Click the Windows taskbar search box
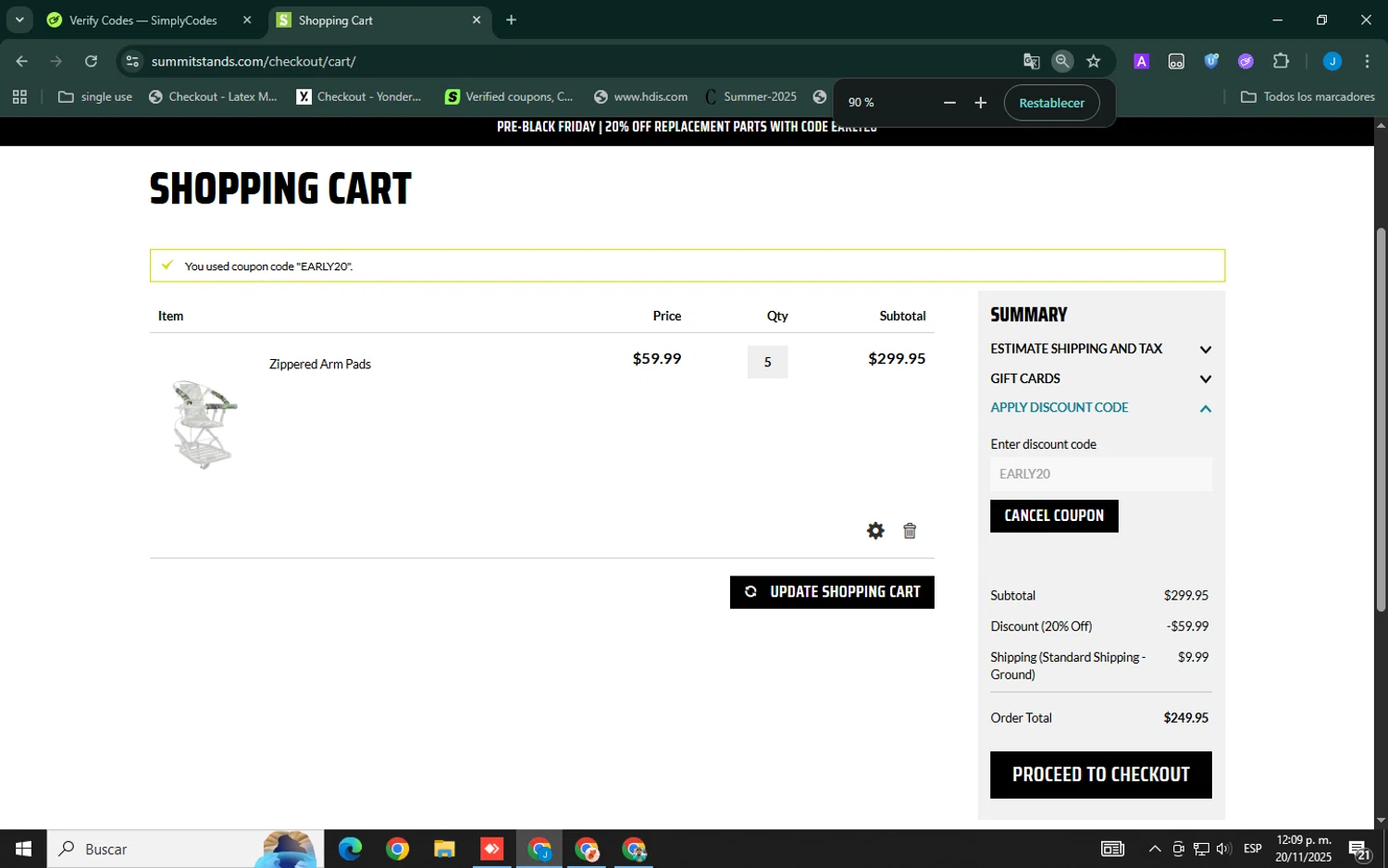Image resolution: width=1388 pixels, height=868 pixels. point(185,849)
